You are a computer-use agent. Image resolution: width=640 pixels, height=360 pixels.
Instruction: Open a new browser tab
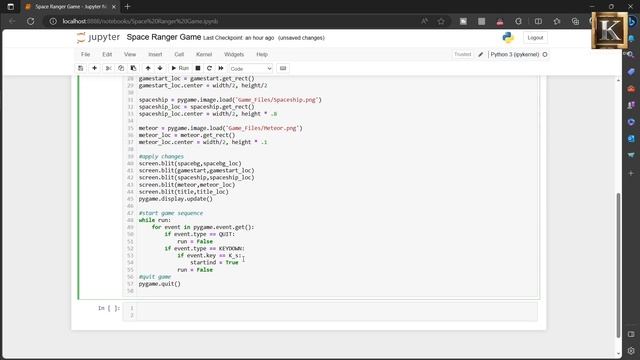[x=127, y=7]
